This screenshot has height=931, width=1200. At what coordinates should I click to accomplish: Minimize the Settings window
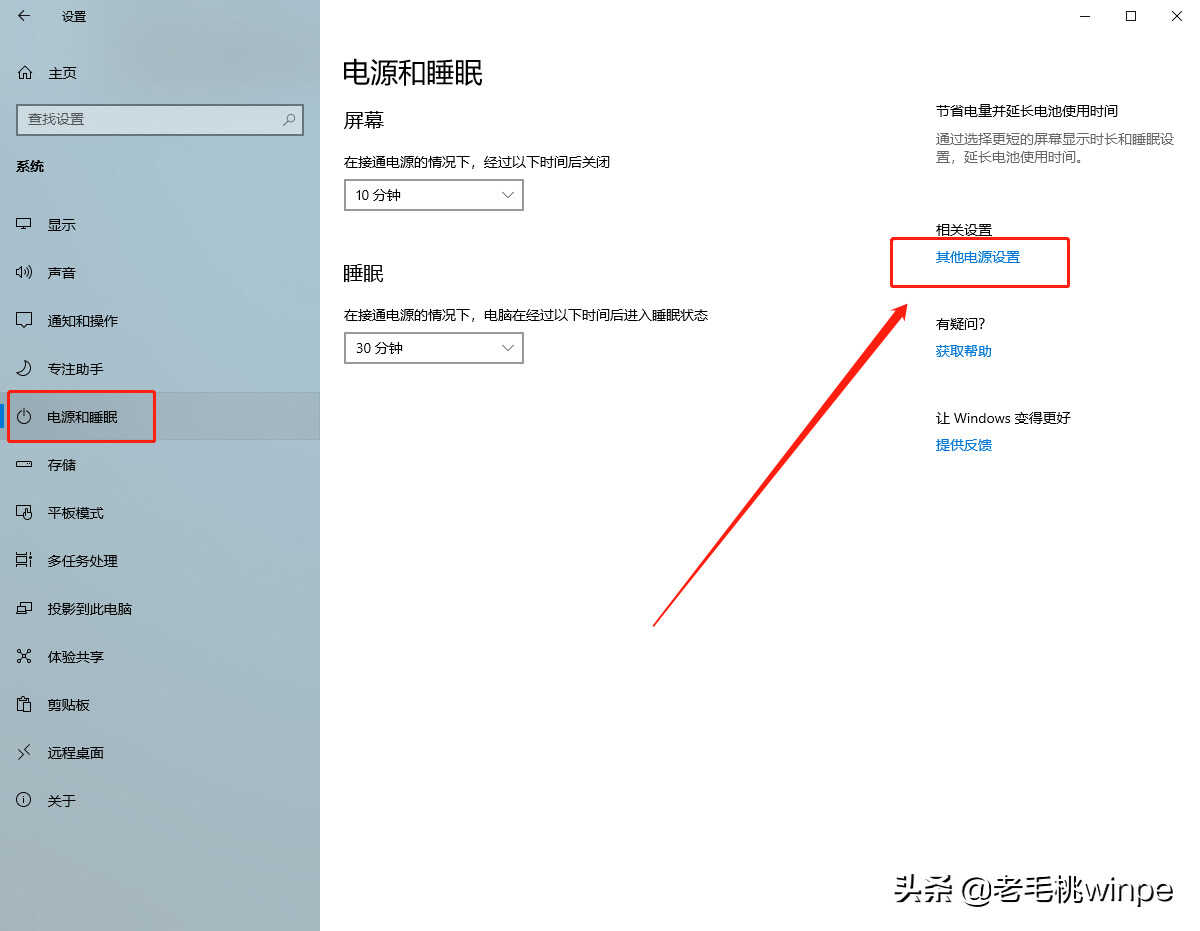point(1084,16)
